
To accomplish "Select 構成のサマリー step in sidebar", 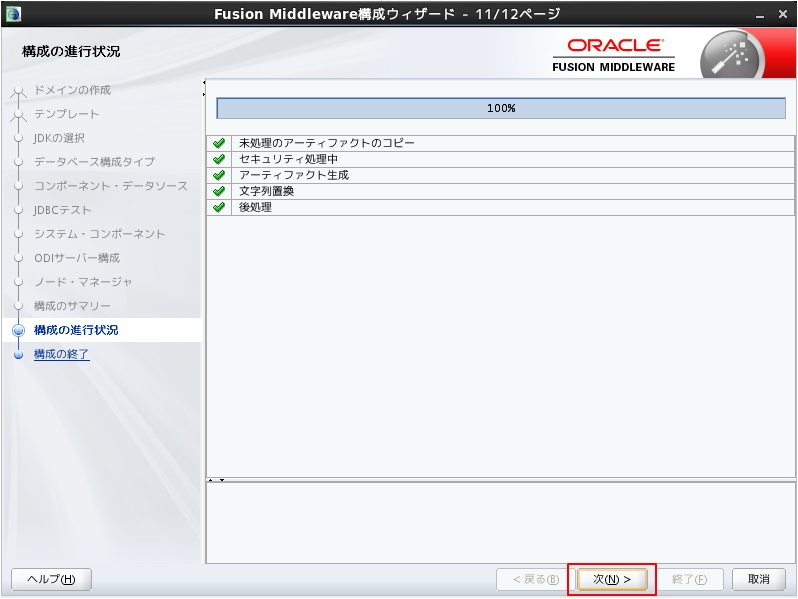I will point(72,305).
